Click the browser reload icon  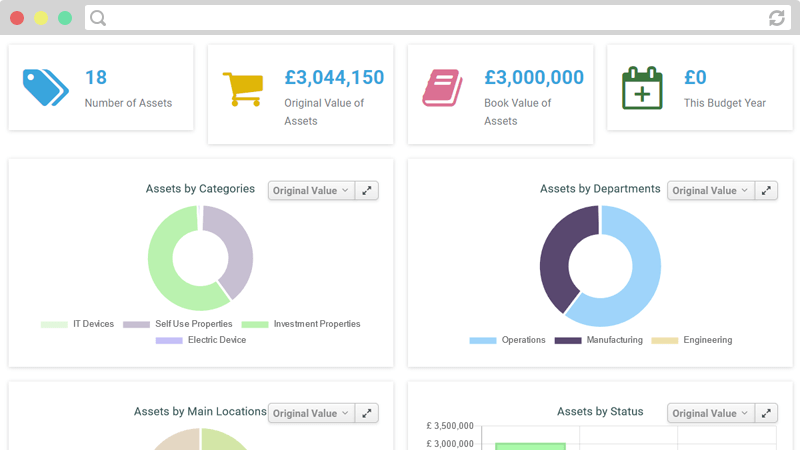tap(777, 18)
